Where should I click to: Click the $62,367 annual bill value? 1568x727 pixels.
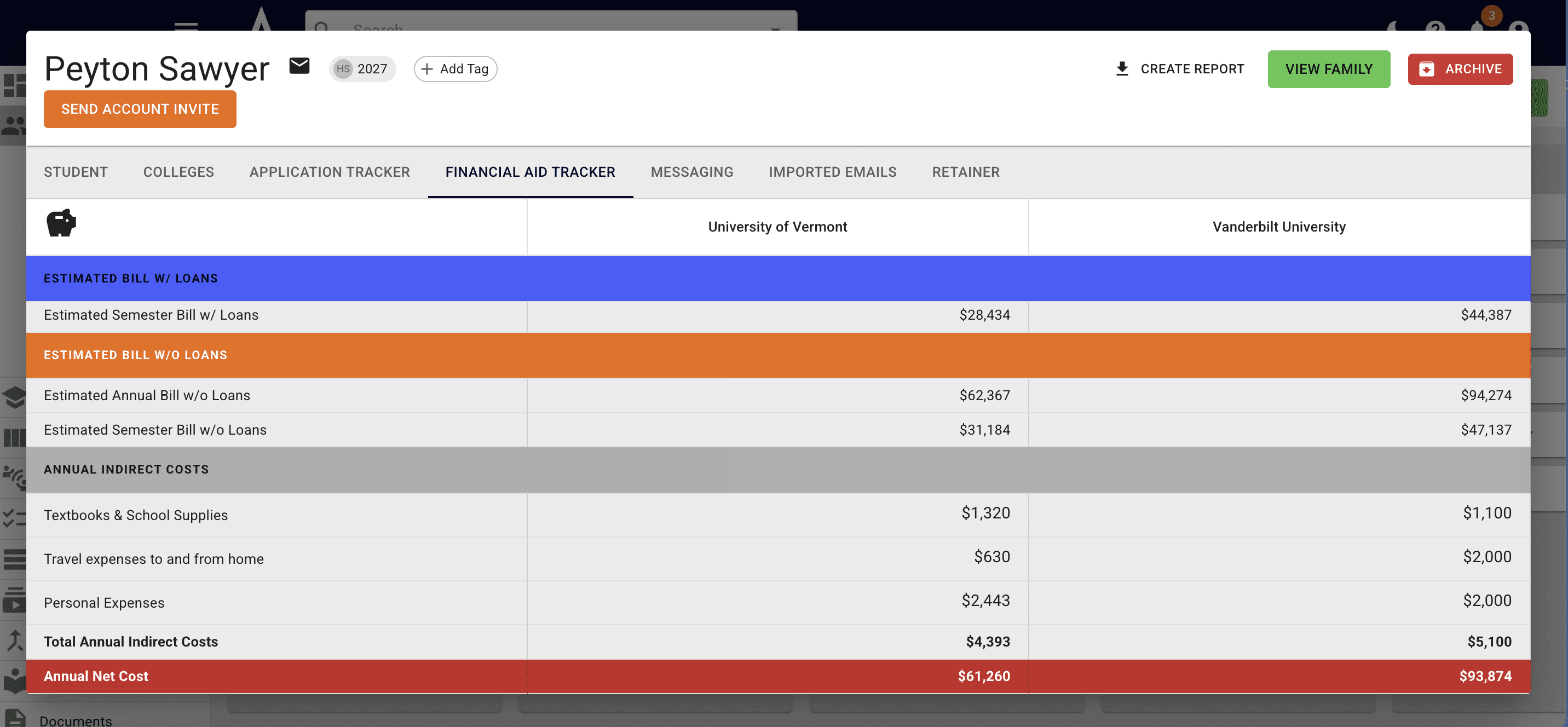tap(984, 395)
